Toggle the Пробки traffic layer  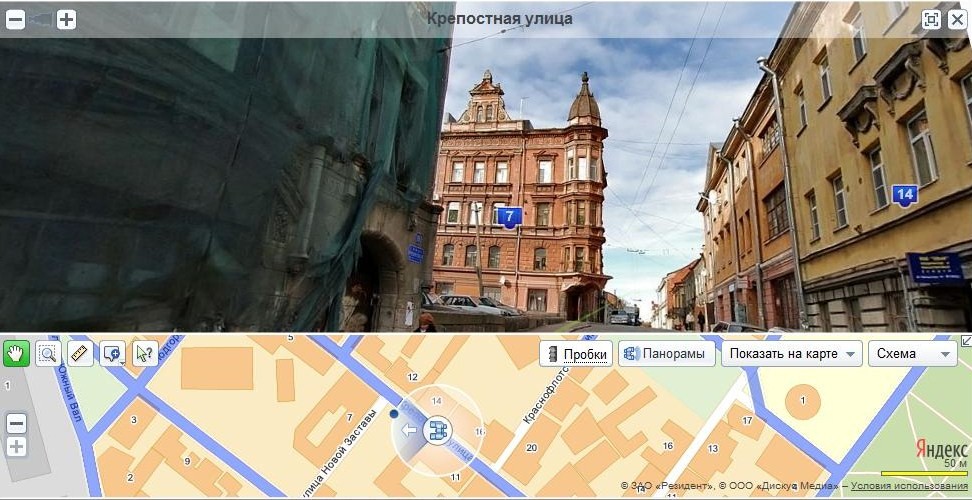pyautogui.click(x=575, y=354)
